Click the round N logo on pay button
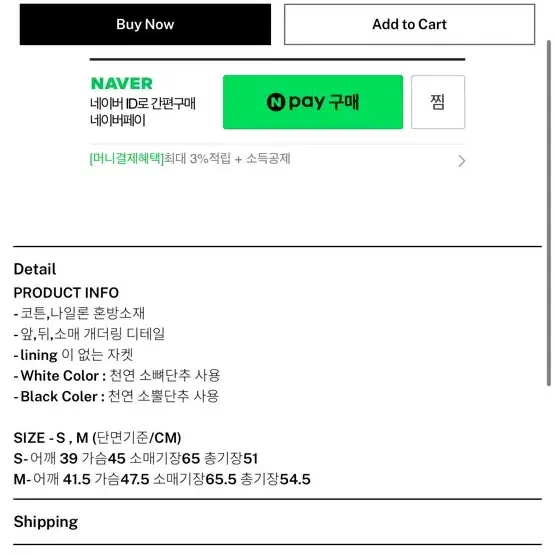The width and height of the screenshot is (555, 555). [x=276, y=102]
